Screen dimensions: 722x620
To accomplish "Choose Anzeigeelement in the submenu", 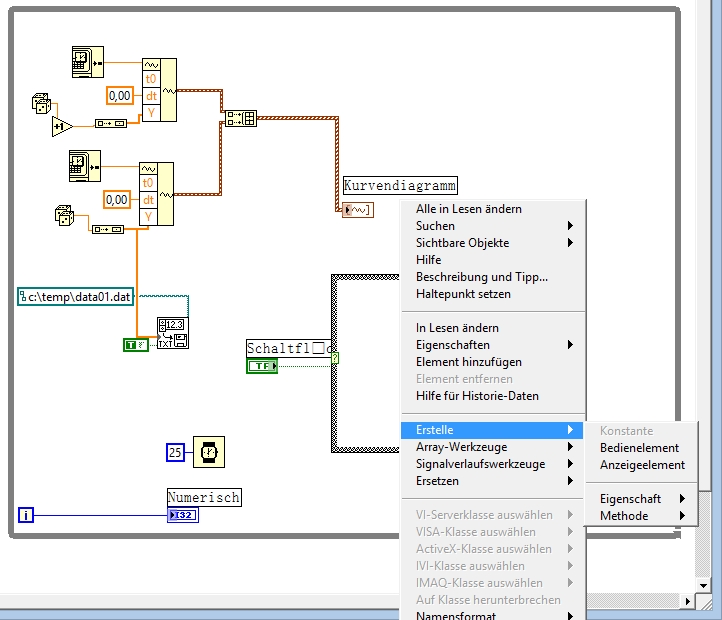I will pos(642,465).
